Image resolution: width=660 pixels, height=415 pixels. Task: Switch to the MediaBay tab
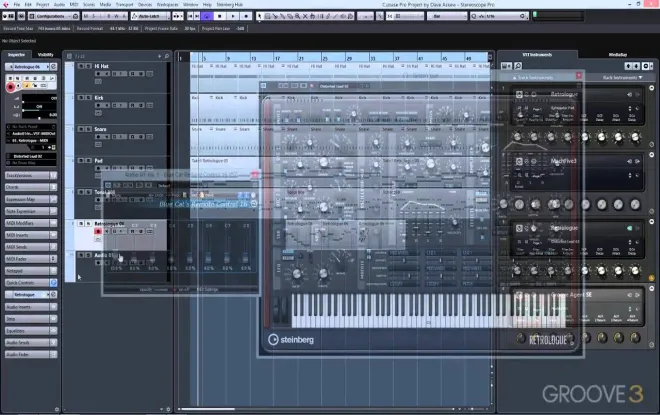(x=617, y=55)
